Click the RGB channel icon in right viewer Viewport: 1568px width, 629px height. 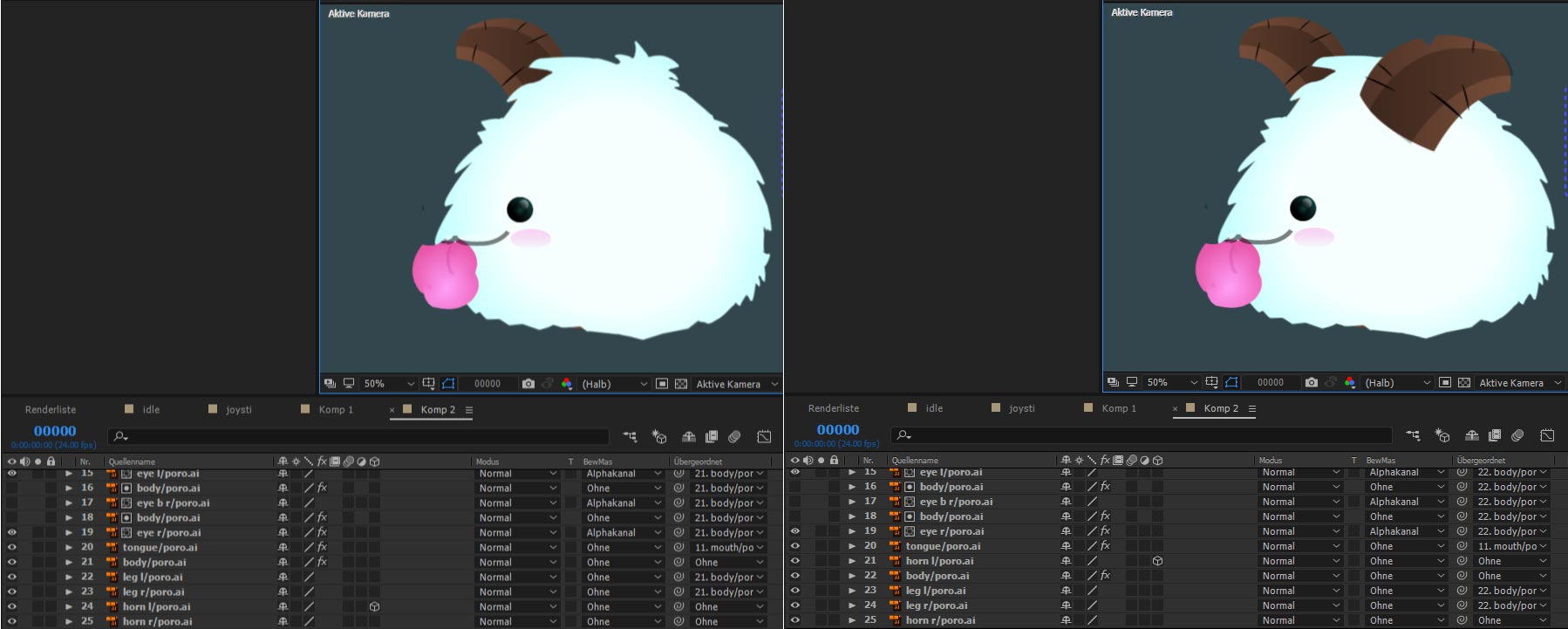(x=1350, y=383)
